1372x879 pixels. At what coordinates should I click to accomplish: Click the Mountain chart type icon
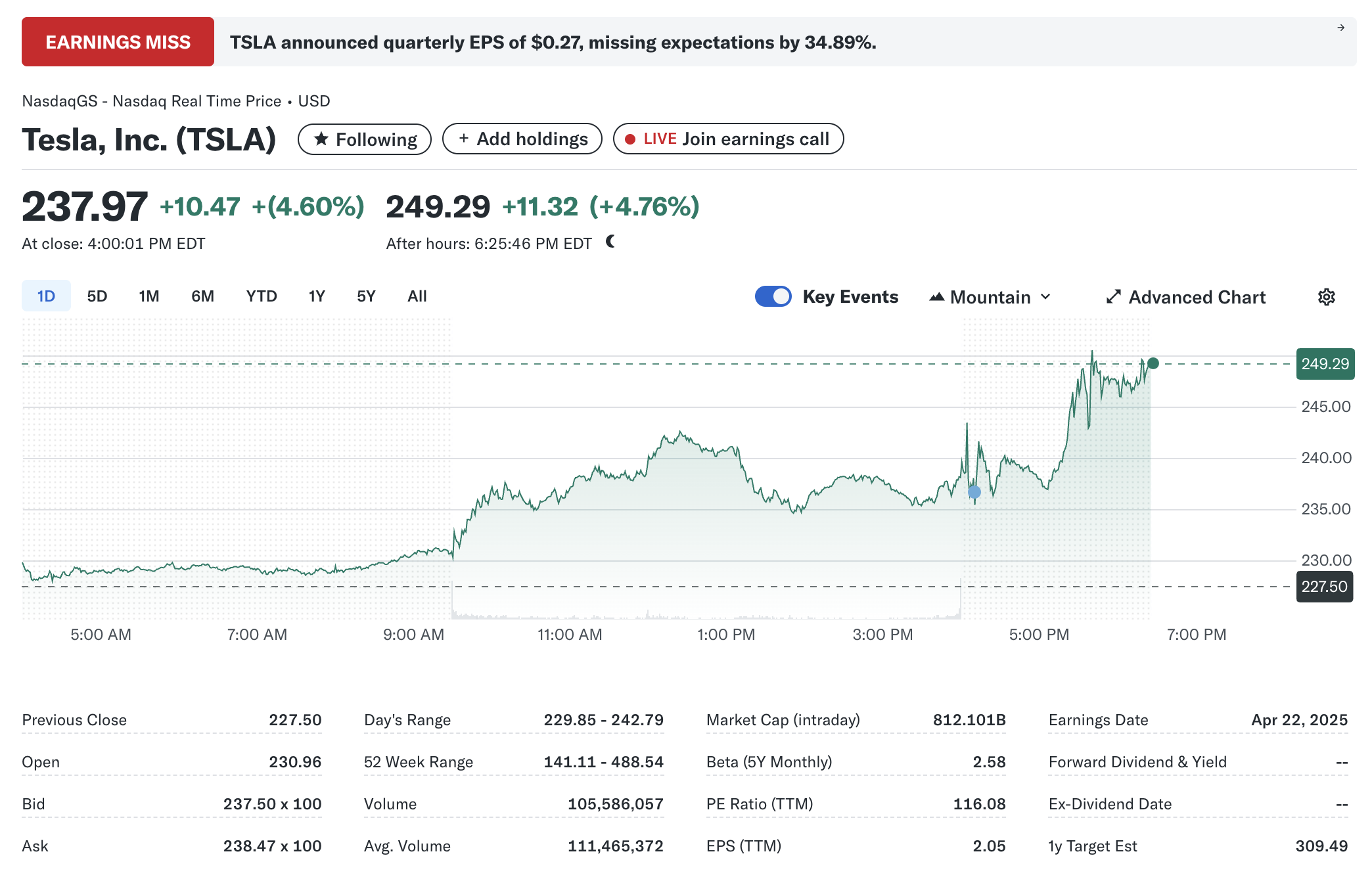click(x=936, y=297)
